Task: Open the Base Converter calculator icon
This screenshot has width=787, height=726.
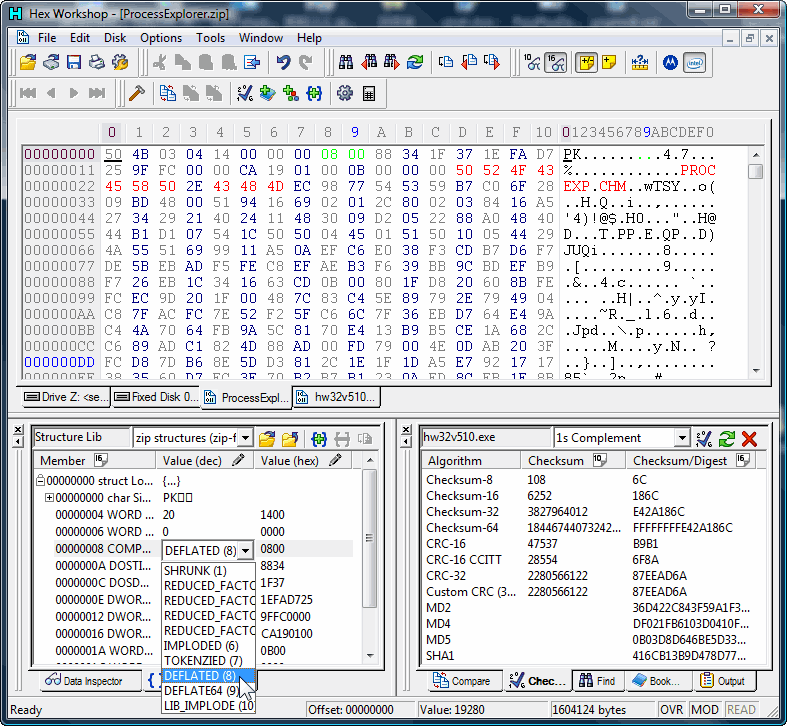Action: point(369,93)
